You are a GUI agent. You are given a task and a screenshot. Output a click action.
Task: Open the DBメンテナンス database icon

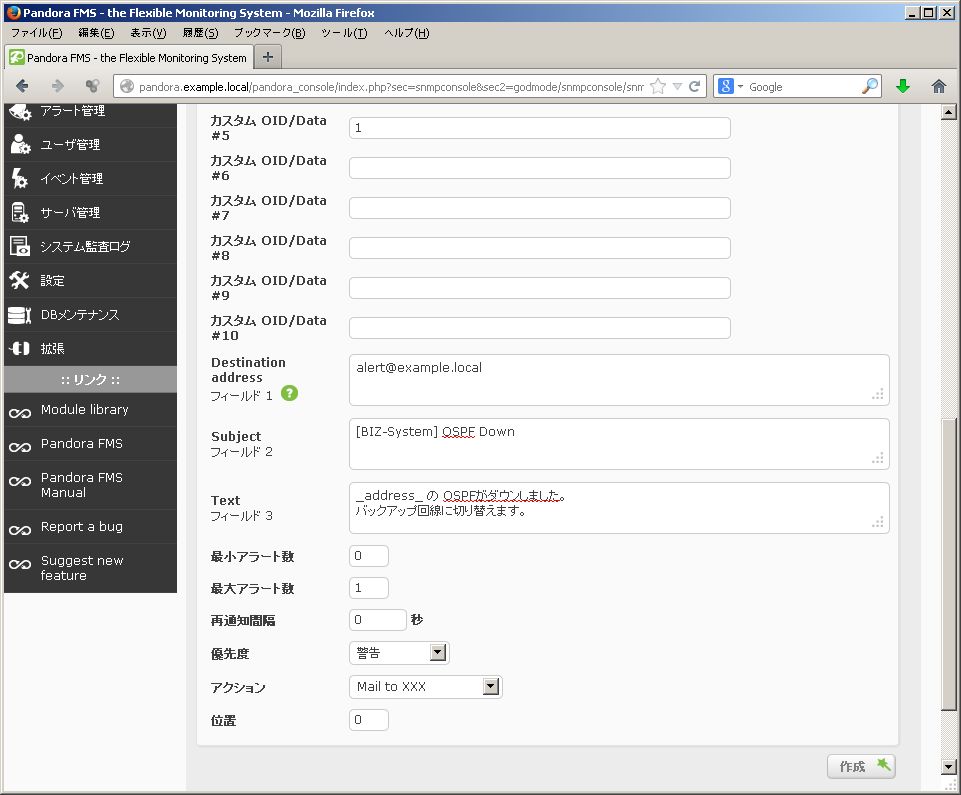[x=20, y=315]
